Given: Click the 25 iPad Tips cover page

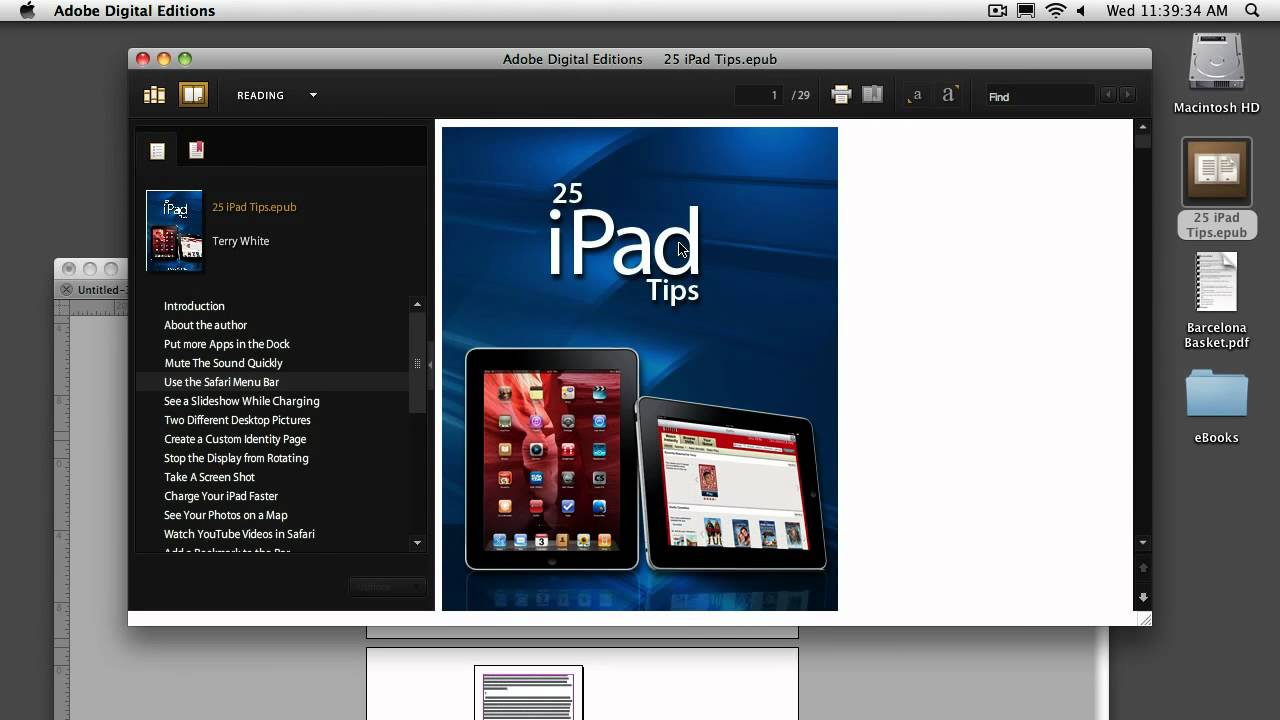Looking at the screenshot, I should (639, 368).
